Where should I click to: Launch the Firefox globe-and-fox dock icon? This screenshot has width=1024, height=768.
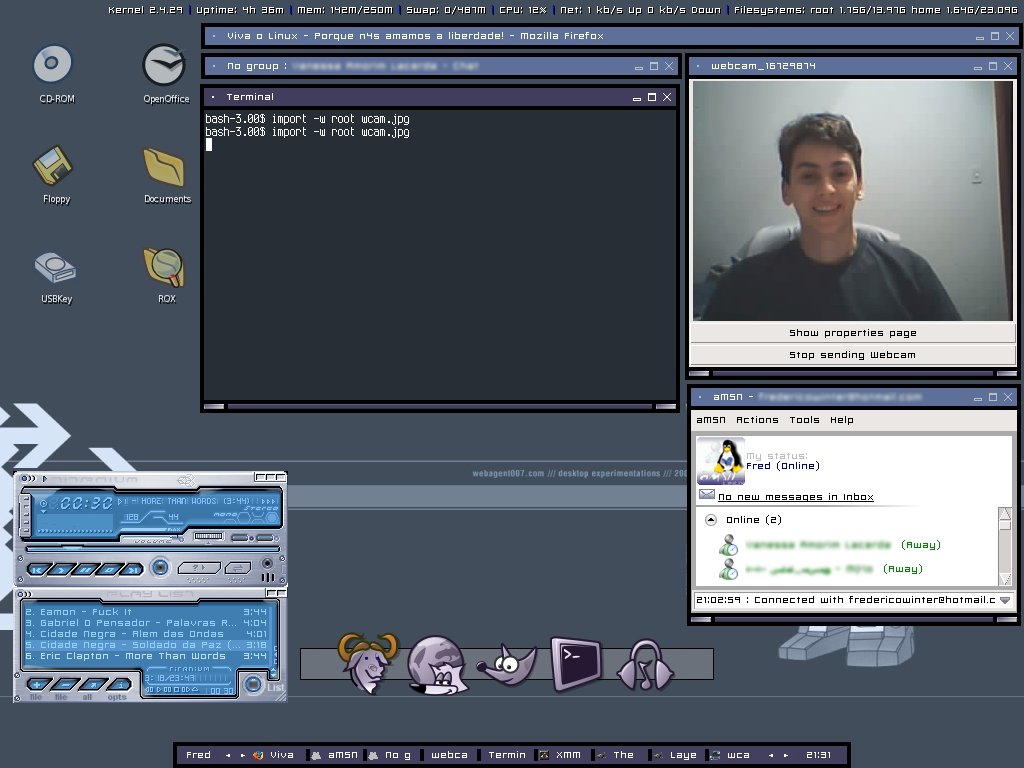437,664
